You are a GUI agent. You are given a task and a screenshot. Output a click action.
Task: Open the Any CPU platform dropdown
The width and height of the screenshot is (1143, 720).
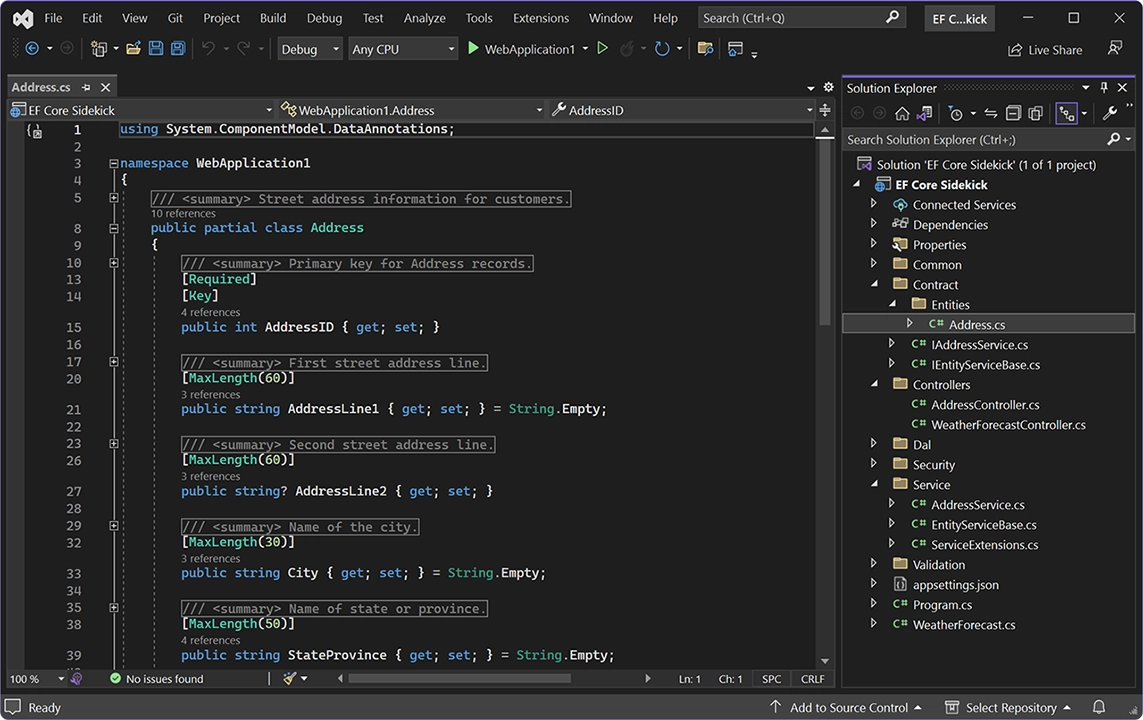[403, 49]
